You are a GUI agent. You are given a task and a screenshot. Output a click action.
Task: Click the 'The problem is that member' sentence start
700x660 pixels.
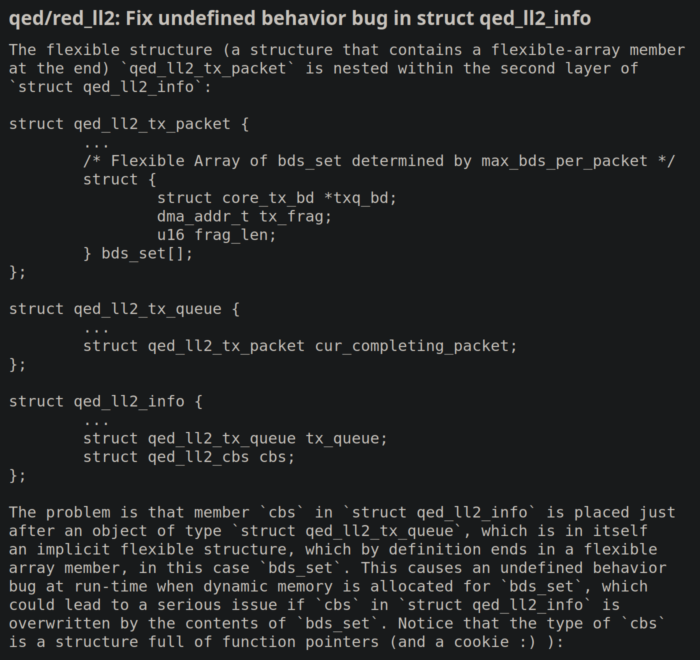coord(124,512)
